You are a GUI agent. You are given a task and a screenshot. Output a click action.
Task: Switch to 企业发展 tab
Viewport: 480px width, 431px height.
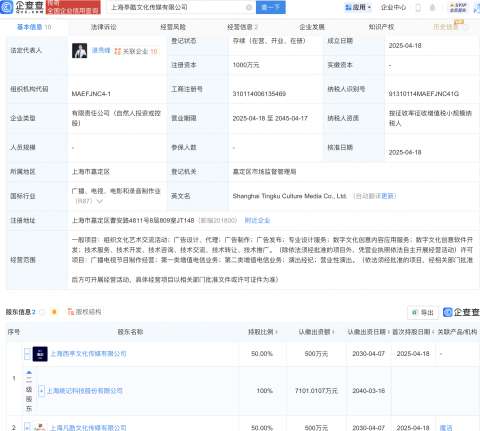(312, 27)
